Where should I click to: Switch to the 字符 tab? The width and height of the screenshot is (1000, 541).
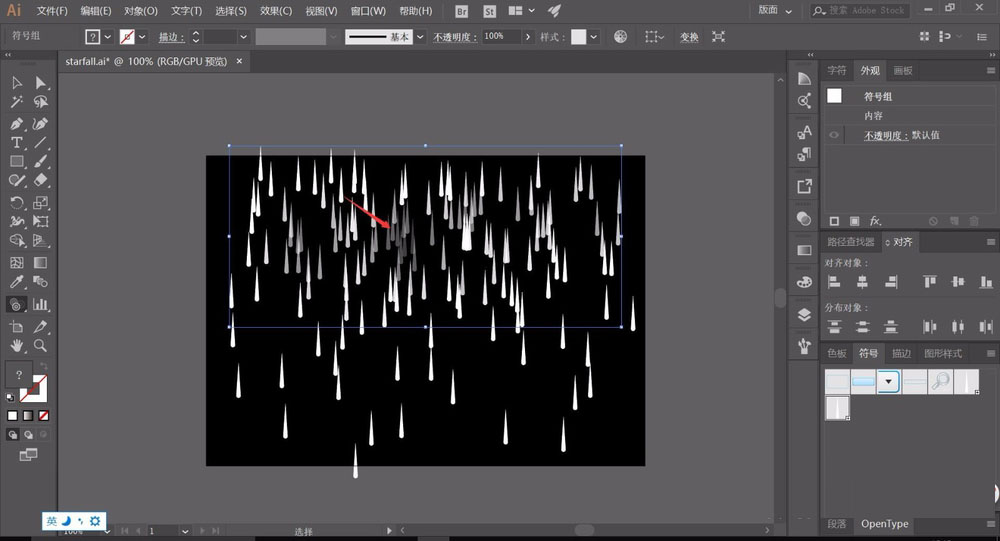[837, 71]
